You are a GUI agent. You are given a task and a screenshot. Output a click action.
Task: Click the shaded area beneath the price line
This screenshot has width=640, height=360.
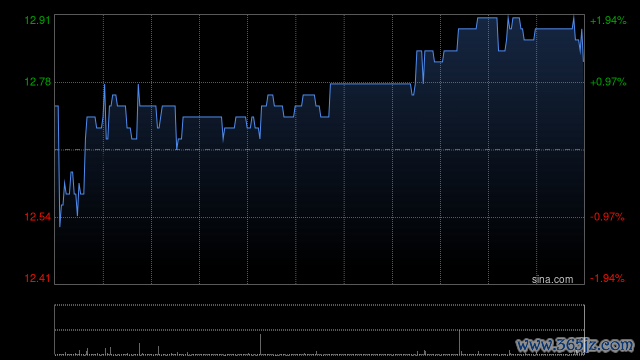pyautogui.click(x=319, y=204)
